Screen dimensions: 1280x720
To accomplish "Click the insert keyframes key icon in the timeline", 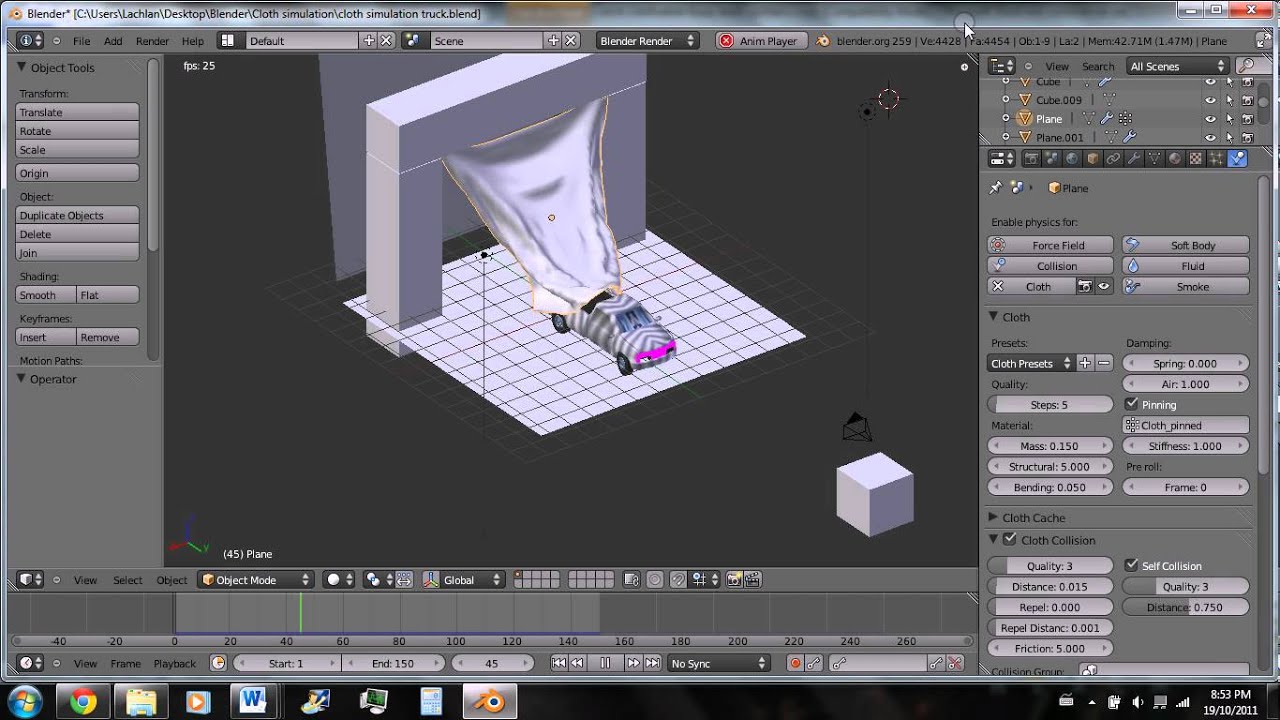I will click(x=935, y=663).
